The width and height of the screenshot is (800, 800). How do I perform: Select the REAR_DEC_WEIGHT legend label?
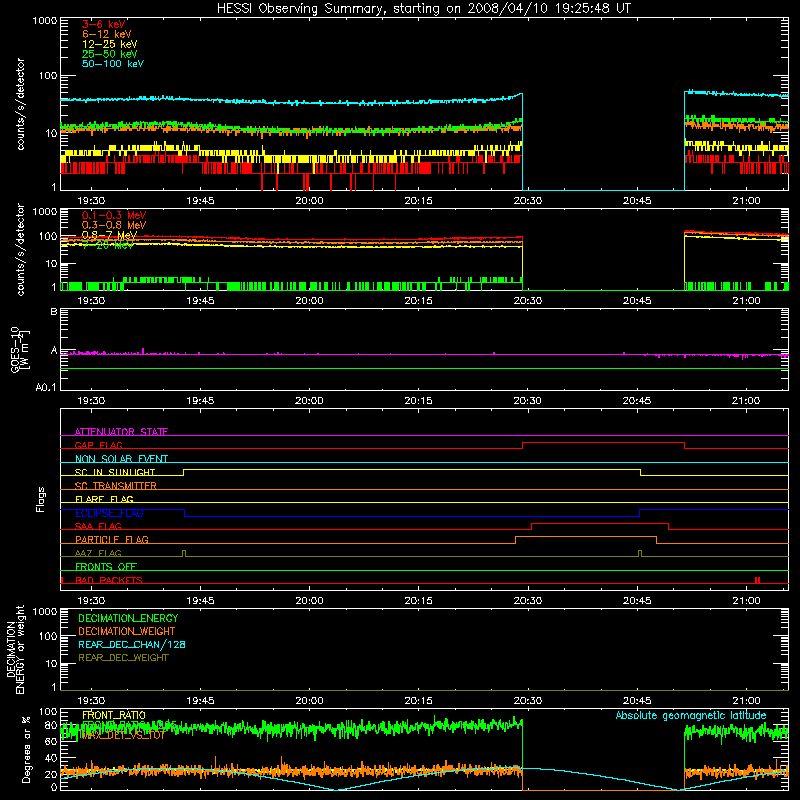[x=123, y=658]
